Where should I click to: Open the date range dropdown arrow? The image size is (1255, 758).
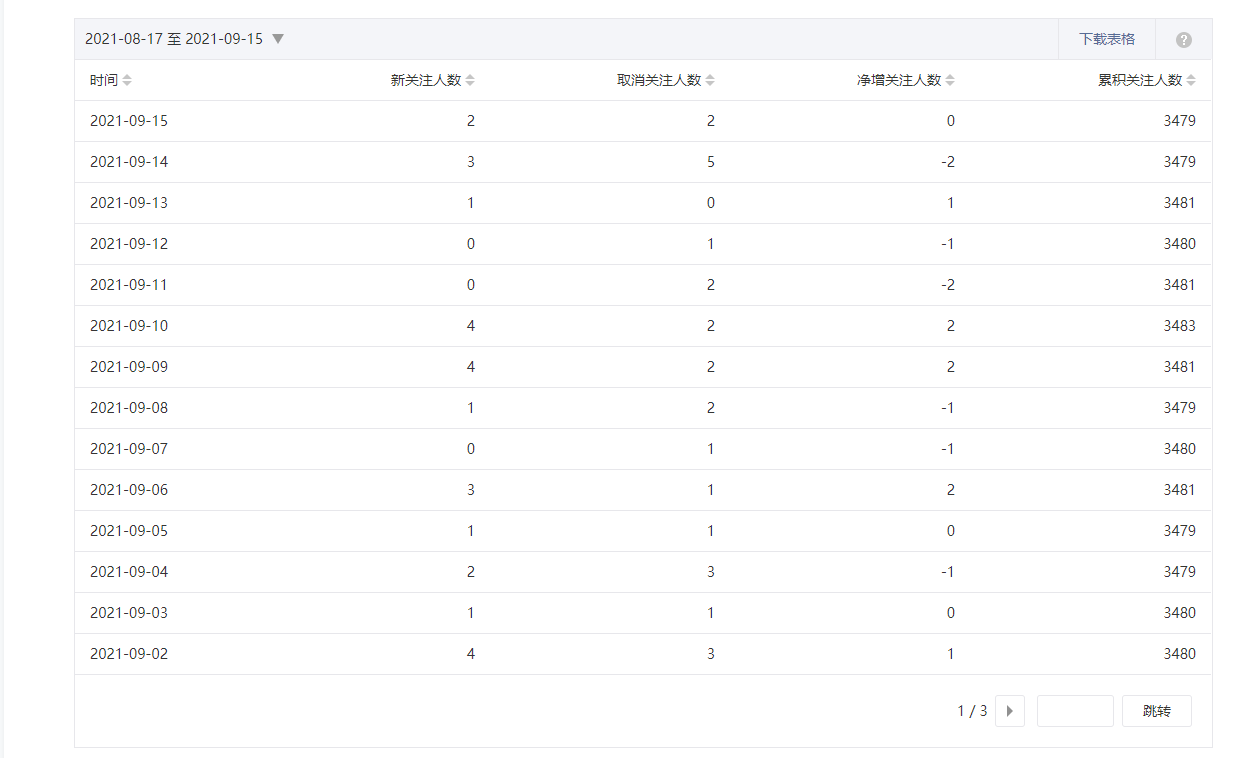point(278,39)
